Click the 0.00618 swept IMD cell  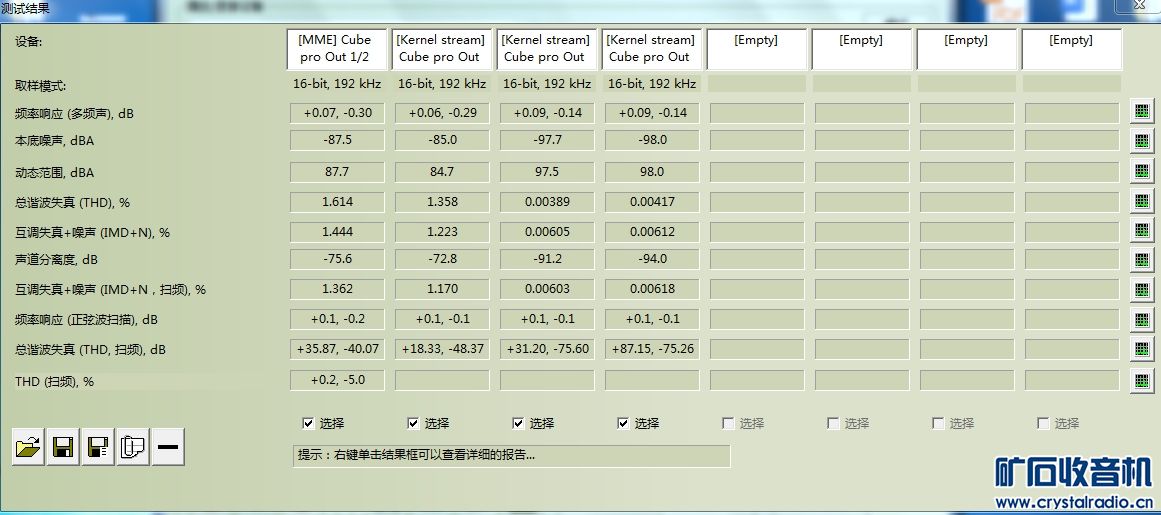pos(653,289)
